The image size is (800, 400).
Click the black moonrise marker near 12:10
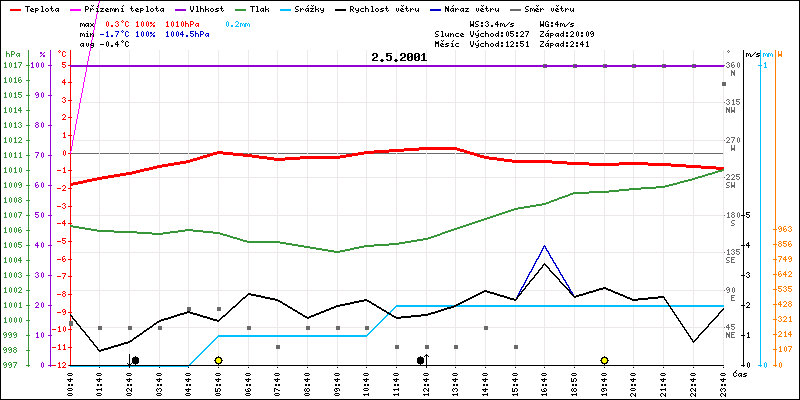[421, 360]
